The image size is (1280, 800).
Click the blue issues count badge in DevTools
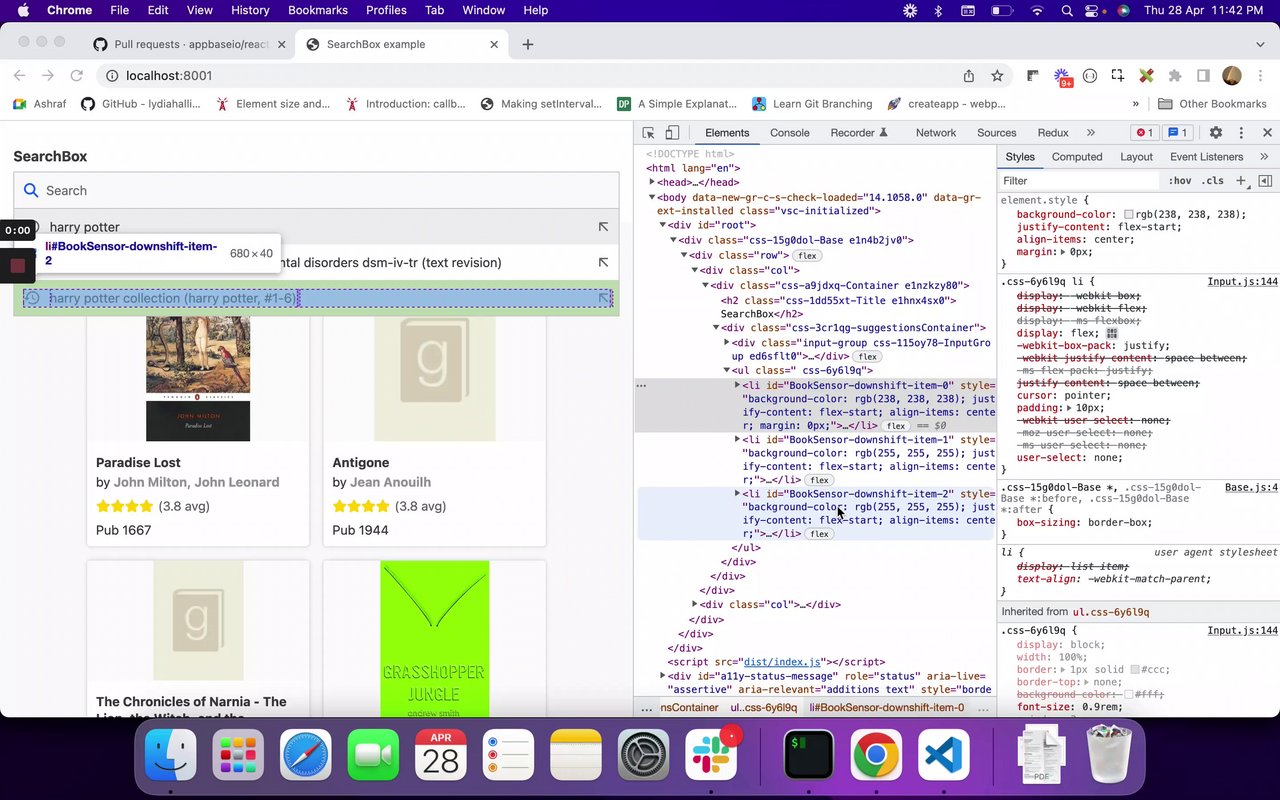pyautogui.click(x=1178, y=133)
